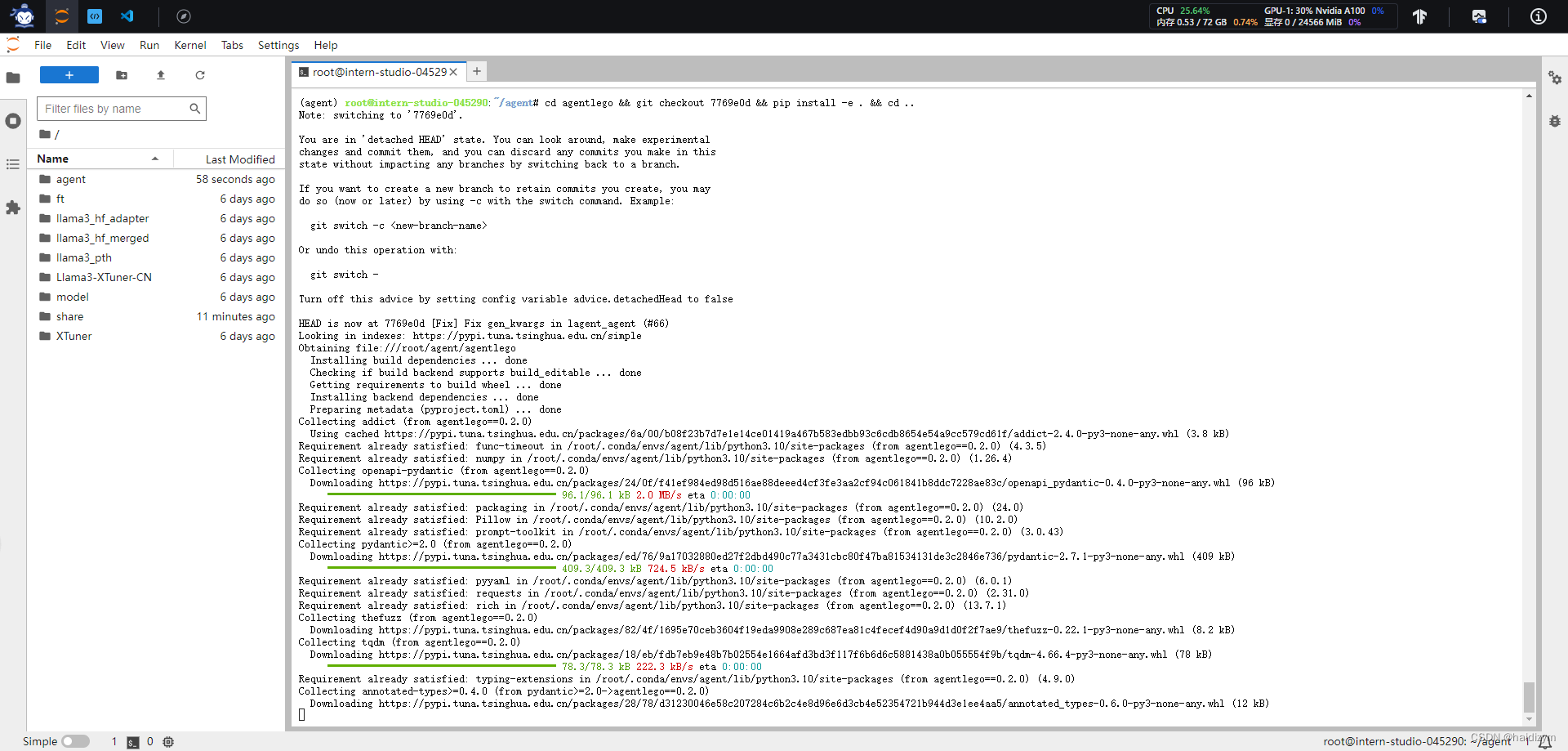Select the llama3_hf_adapter folder
This screenshot has height=751, width=1568.
pyautogui.click(x=157, y=218)
